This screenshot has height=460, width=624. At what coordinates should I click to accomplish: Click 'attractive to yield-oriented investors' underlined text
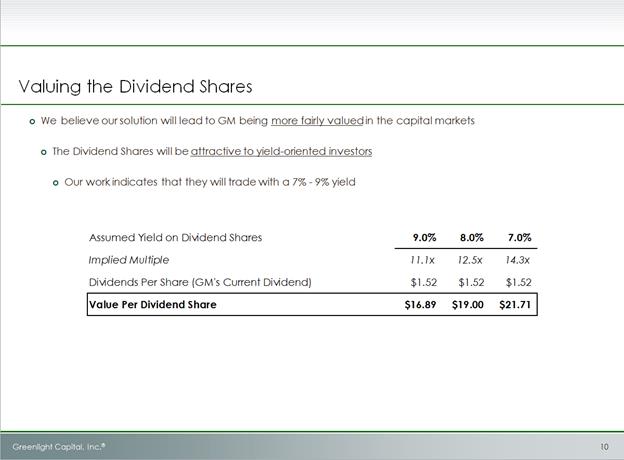click(281, 152)
